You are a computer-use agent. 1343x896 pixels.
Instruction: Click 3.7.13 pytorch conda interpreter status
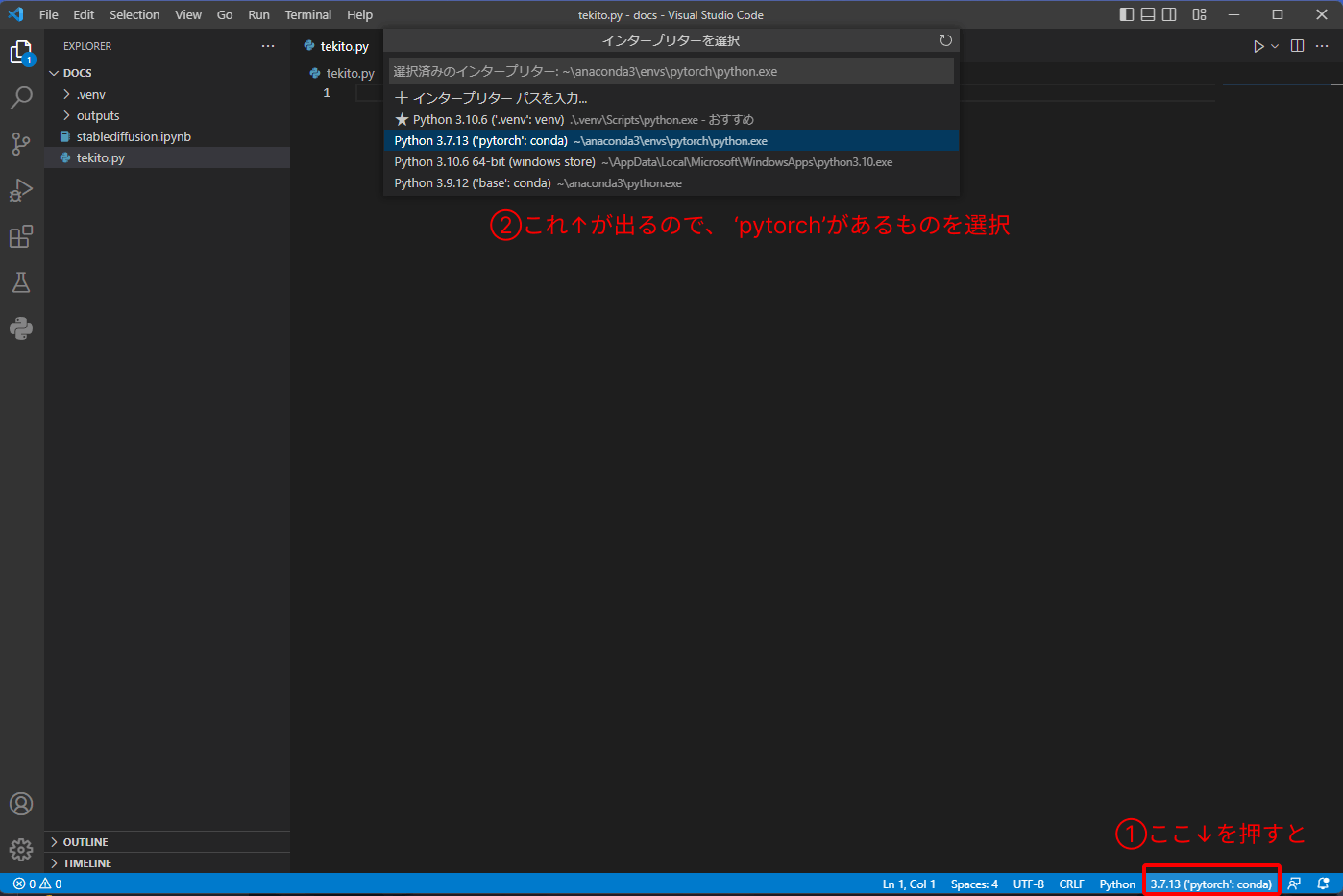[x=1210, y=884]
